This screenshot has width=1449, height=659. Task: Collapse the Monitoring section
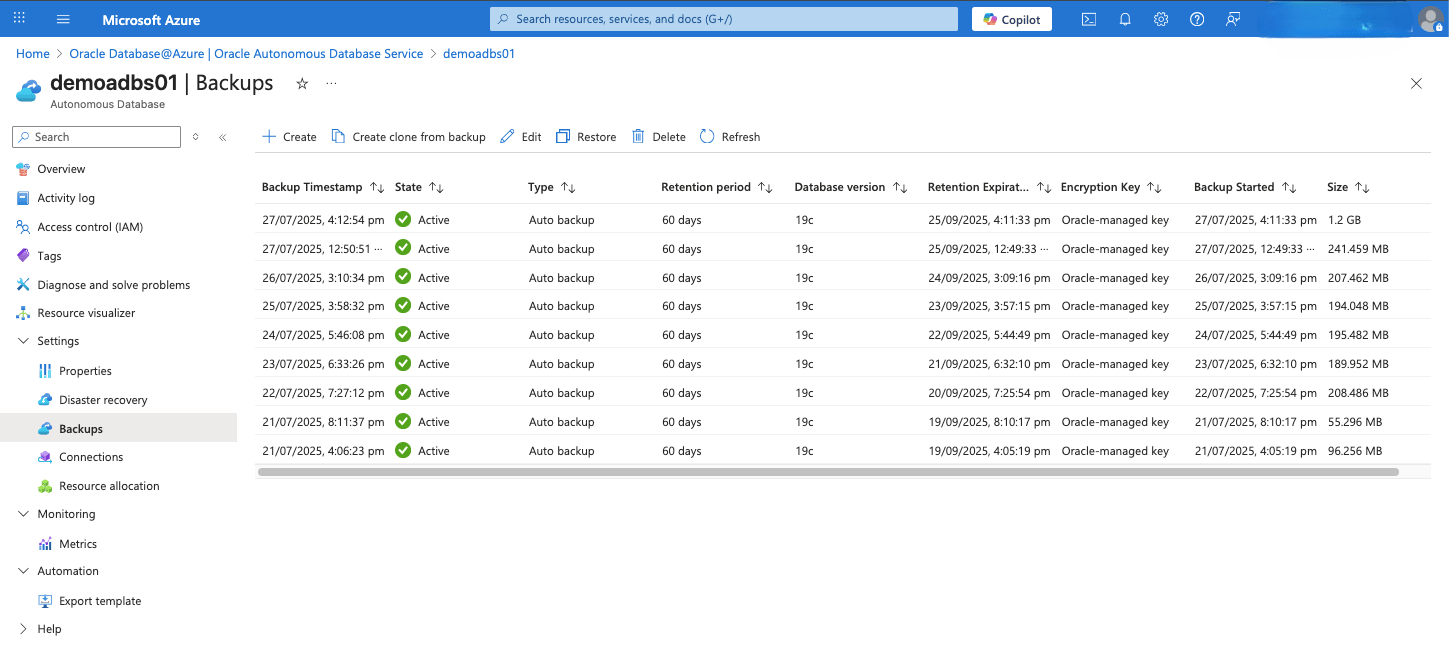point(22,513)
